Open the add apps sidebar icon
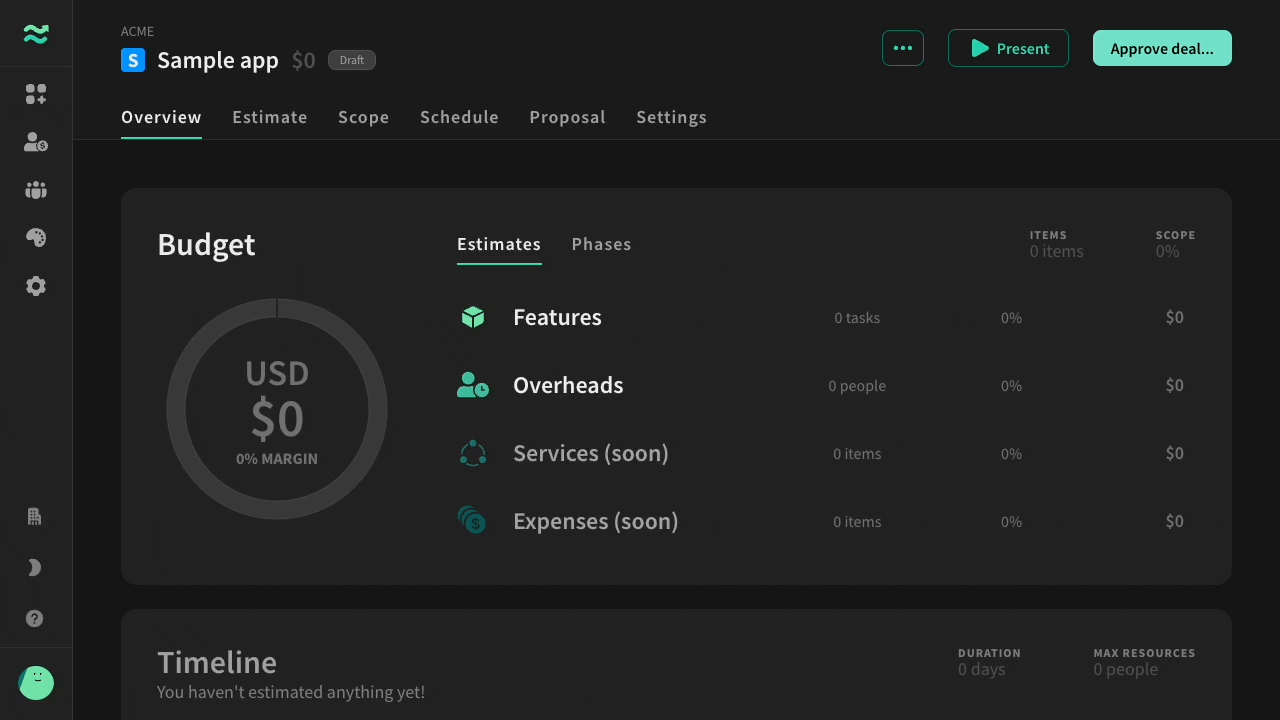This screenshot has height=720, width=1280. pos(36,94)
